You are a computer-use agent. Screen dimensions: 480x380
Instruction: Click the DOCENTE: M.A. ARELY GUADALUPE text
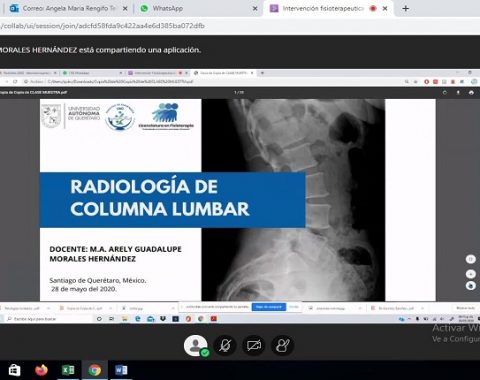115,249
